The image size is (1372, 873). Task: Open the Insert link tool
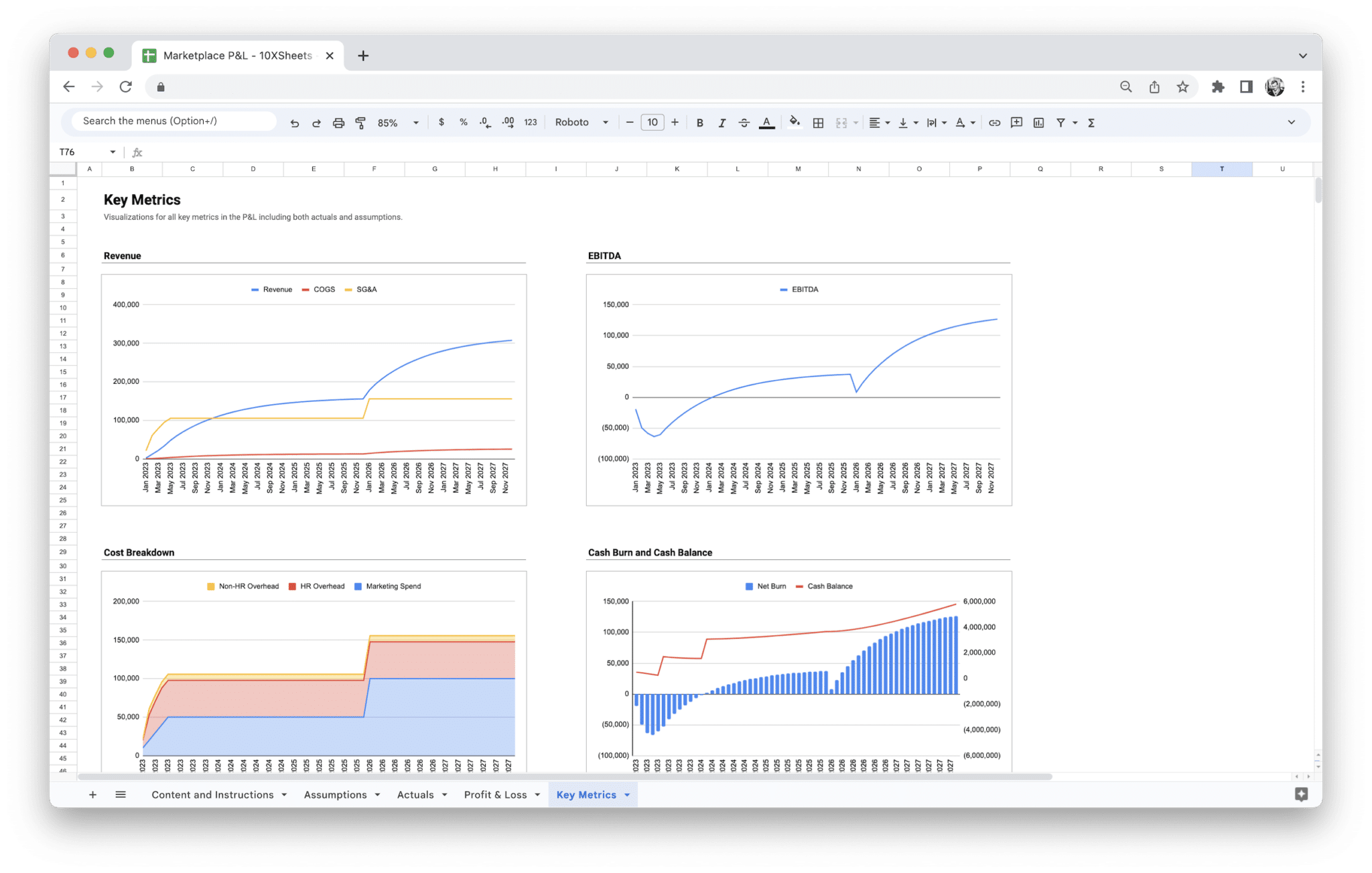pyautogui.click(x=994, y=122)
